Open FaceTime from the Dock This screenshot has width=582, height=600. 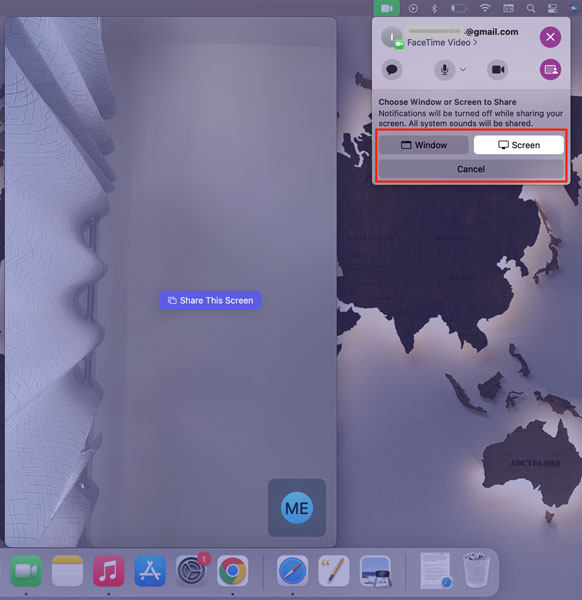point(26,571)
